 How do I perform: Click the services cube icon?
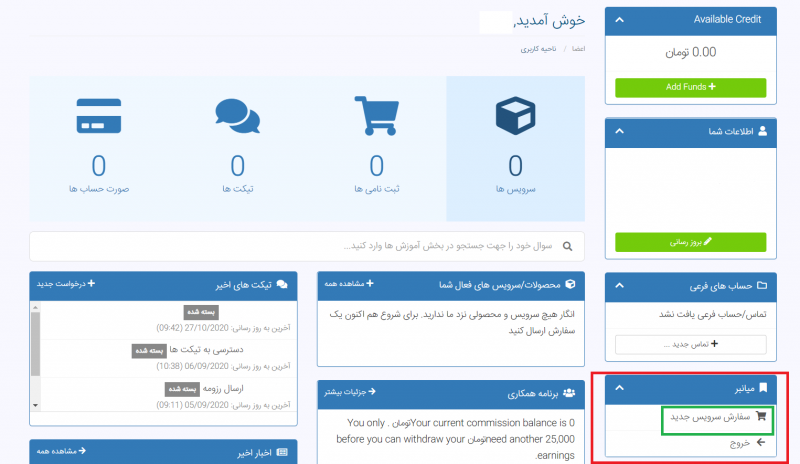click(515, 117)
